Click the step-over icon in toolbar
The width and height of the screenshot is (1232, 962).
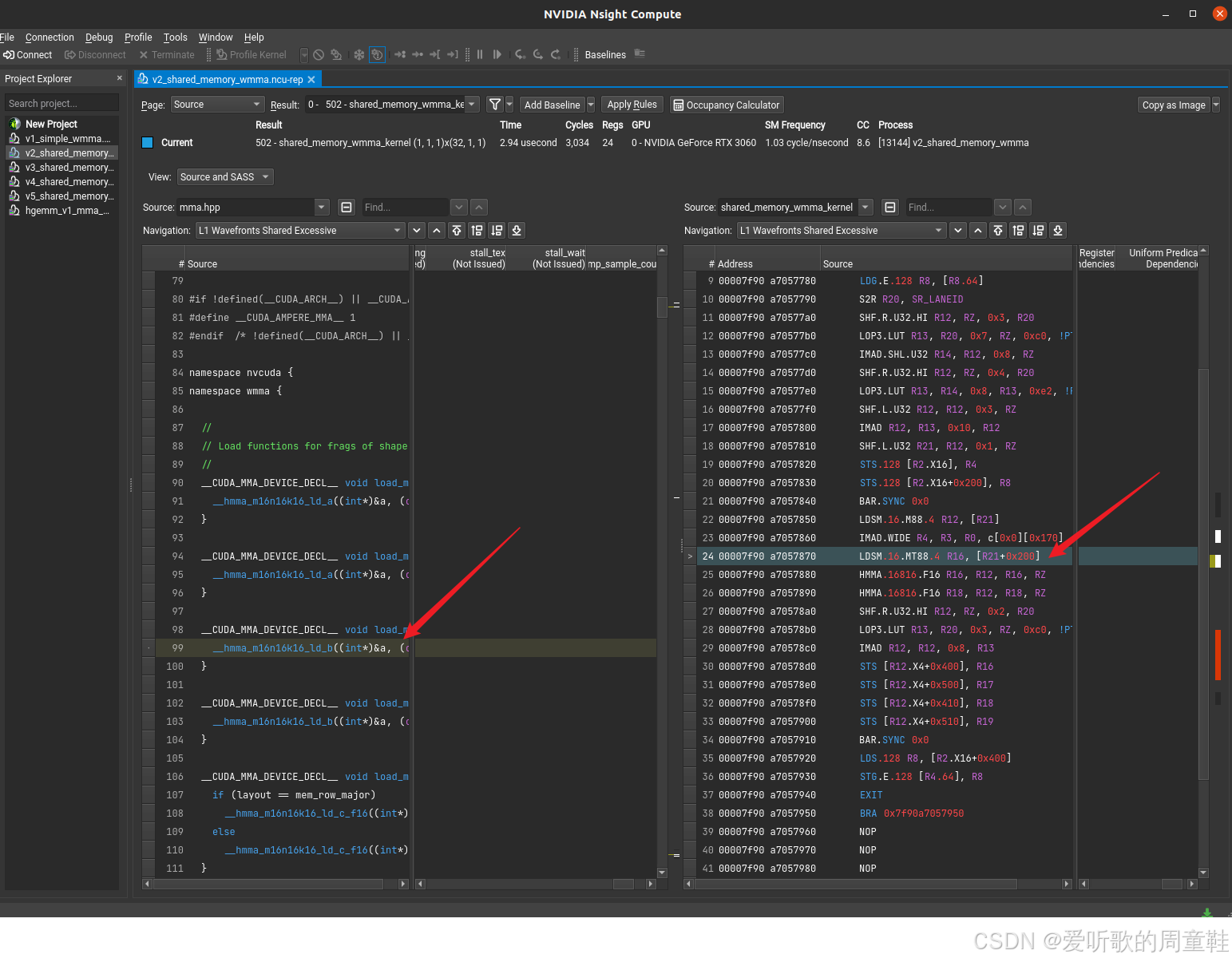(538, 55)
